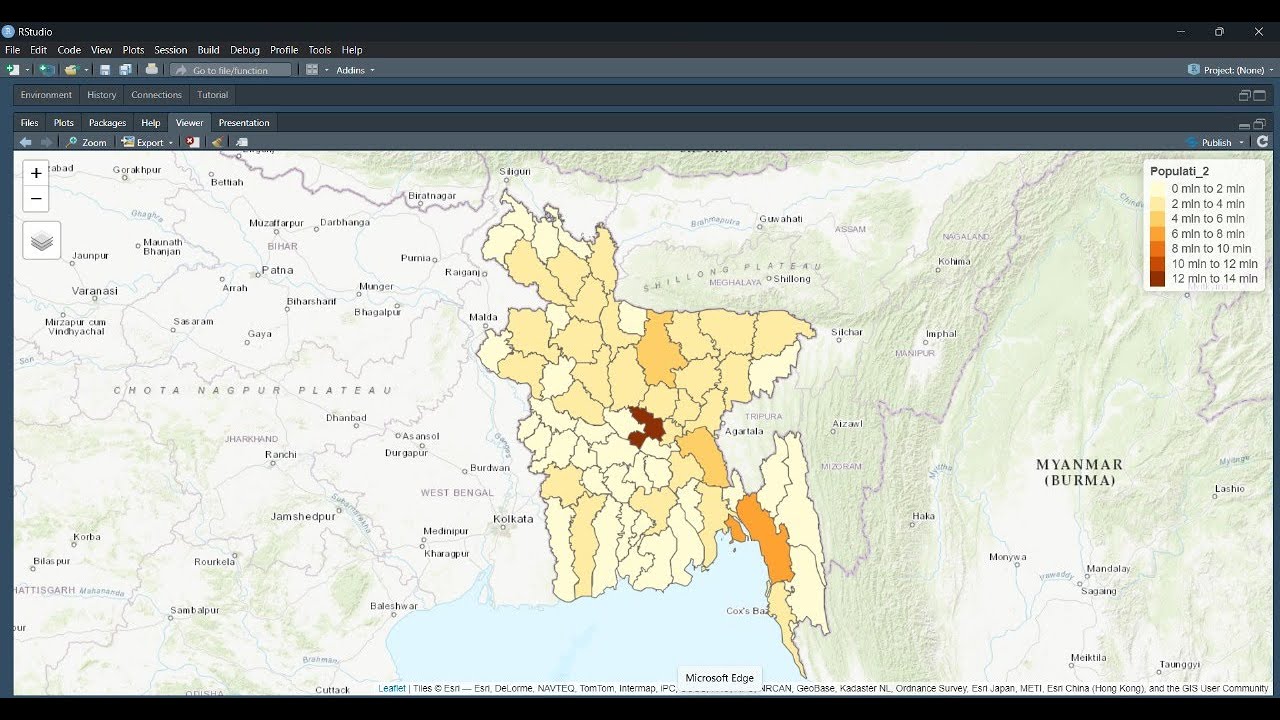Minimize the Viewer pane
Screen dimensions: 1280x720
pos(1244,125)
